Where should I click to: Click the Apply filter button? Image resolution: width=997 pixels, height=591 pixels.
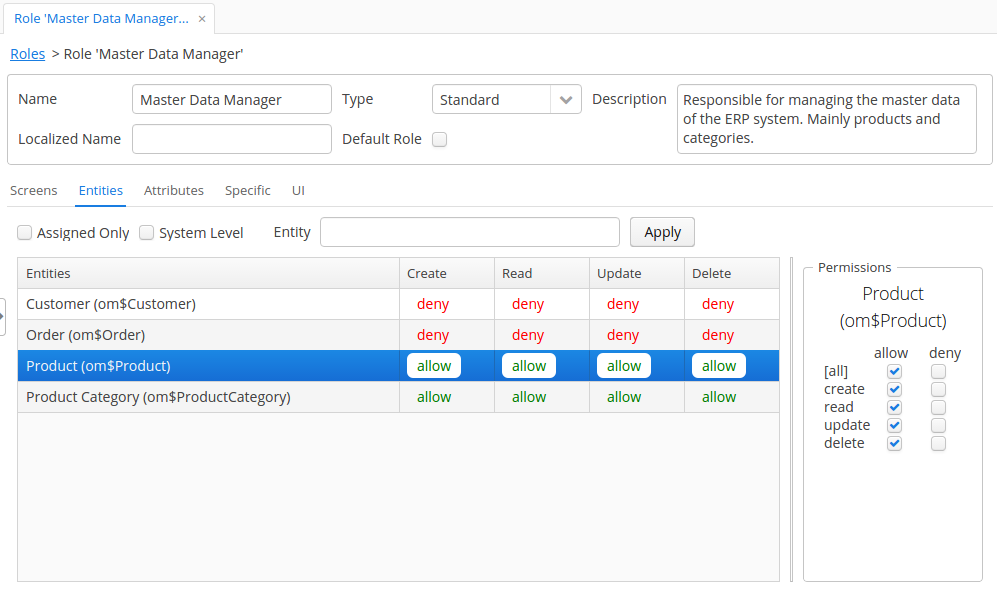(662, 232)
